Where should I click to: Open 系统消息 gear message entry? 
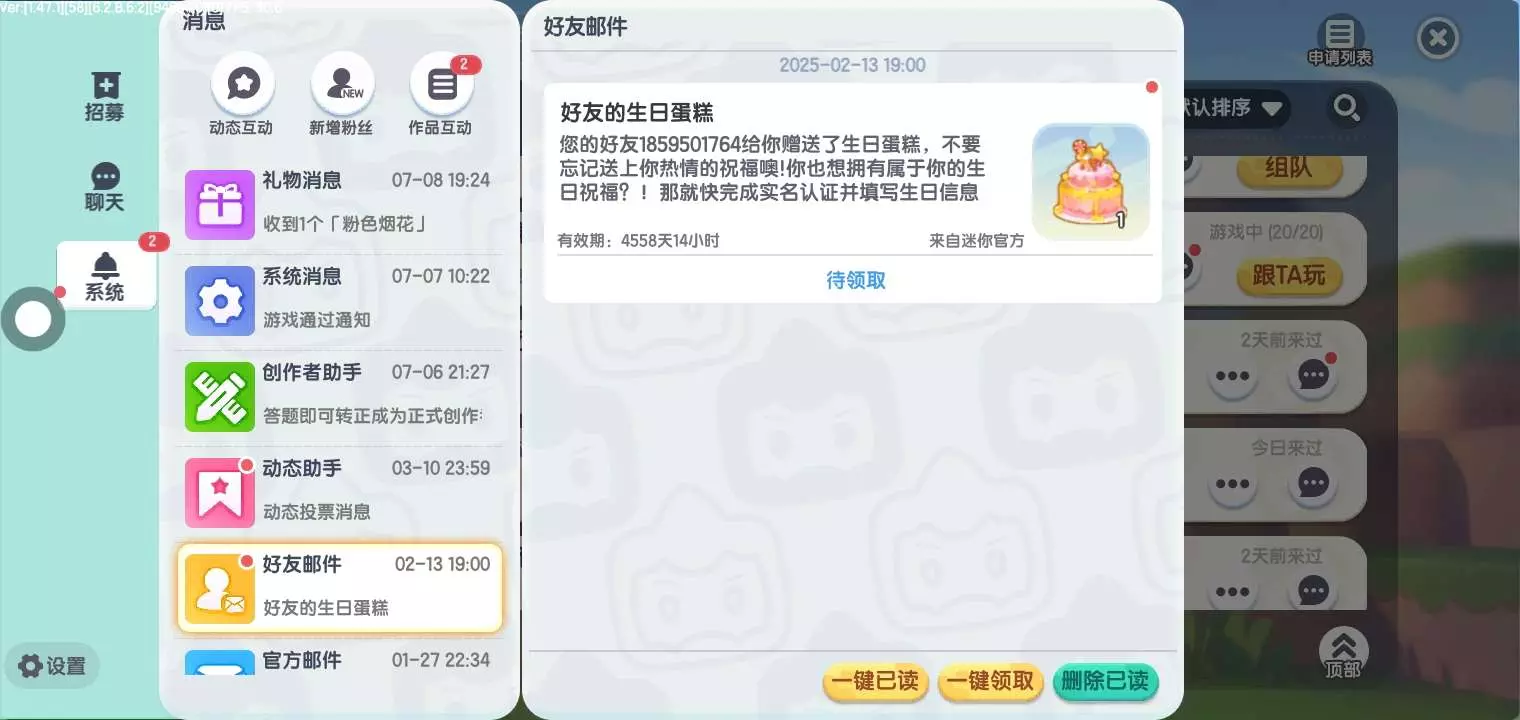coord(340,301)
